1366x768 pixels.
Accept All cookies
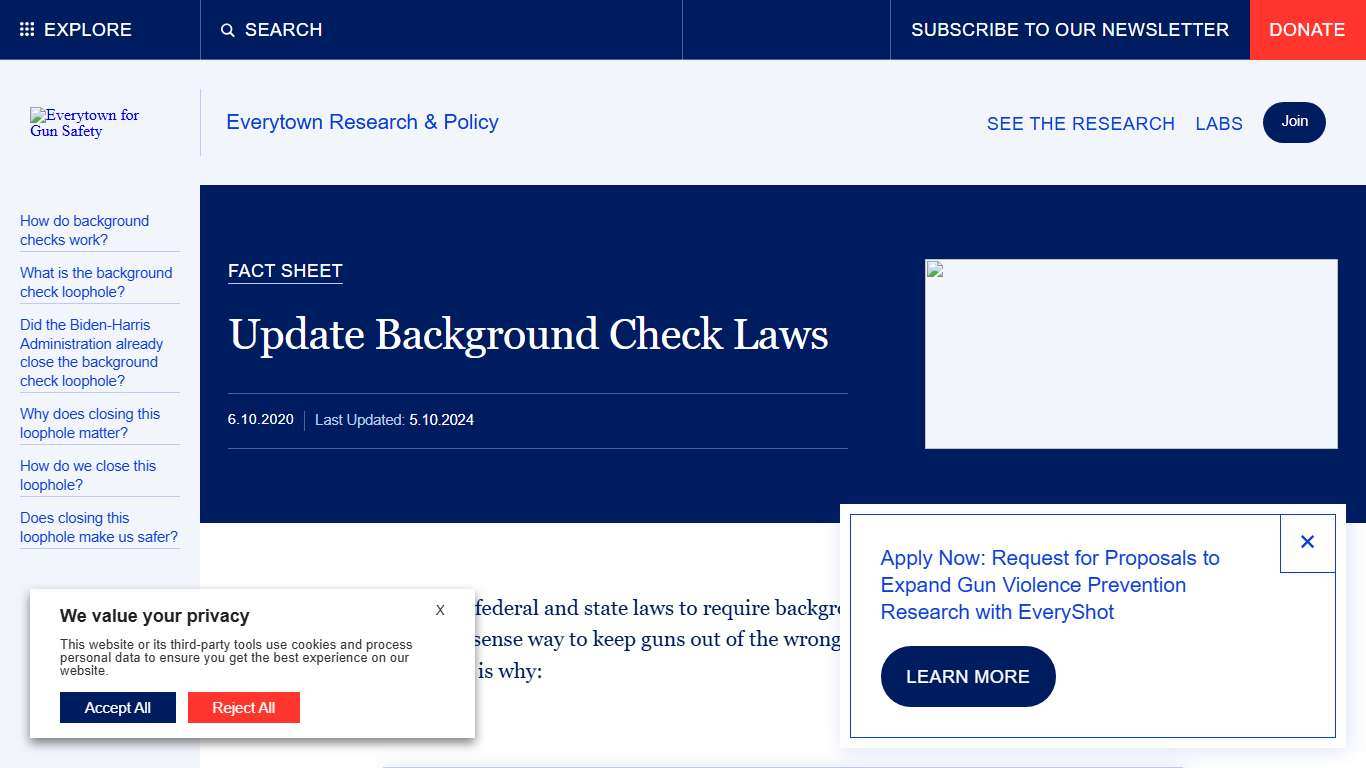pyautogui.click(x=117, y=707)
